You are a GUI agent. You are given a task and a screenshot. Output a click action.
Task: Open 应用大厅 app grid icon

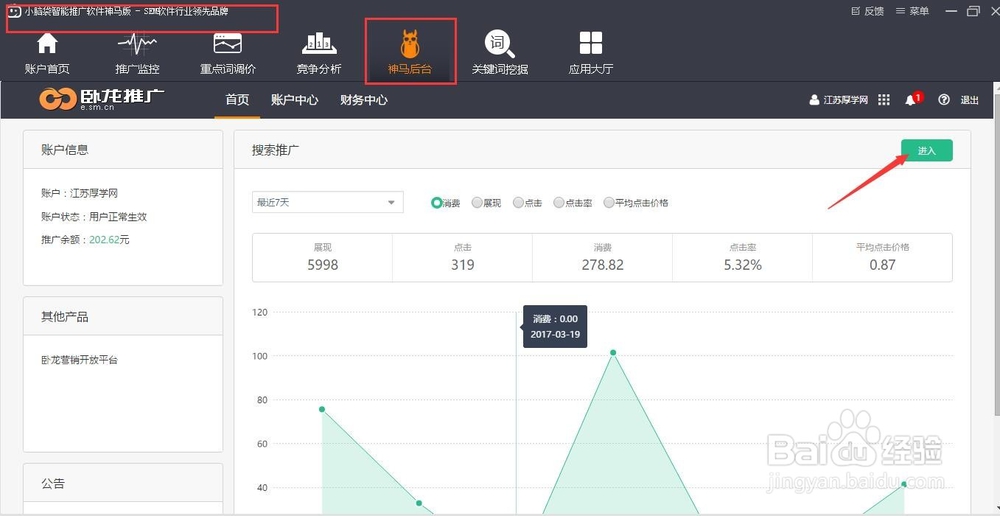coord(591,43)
